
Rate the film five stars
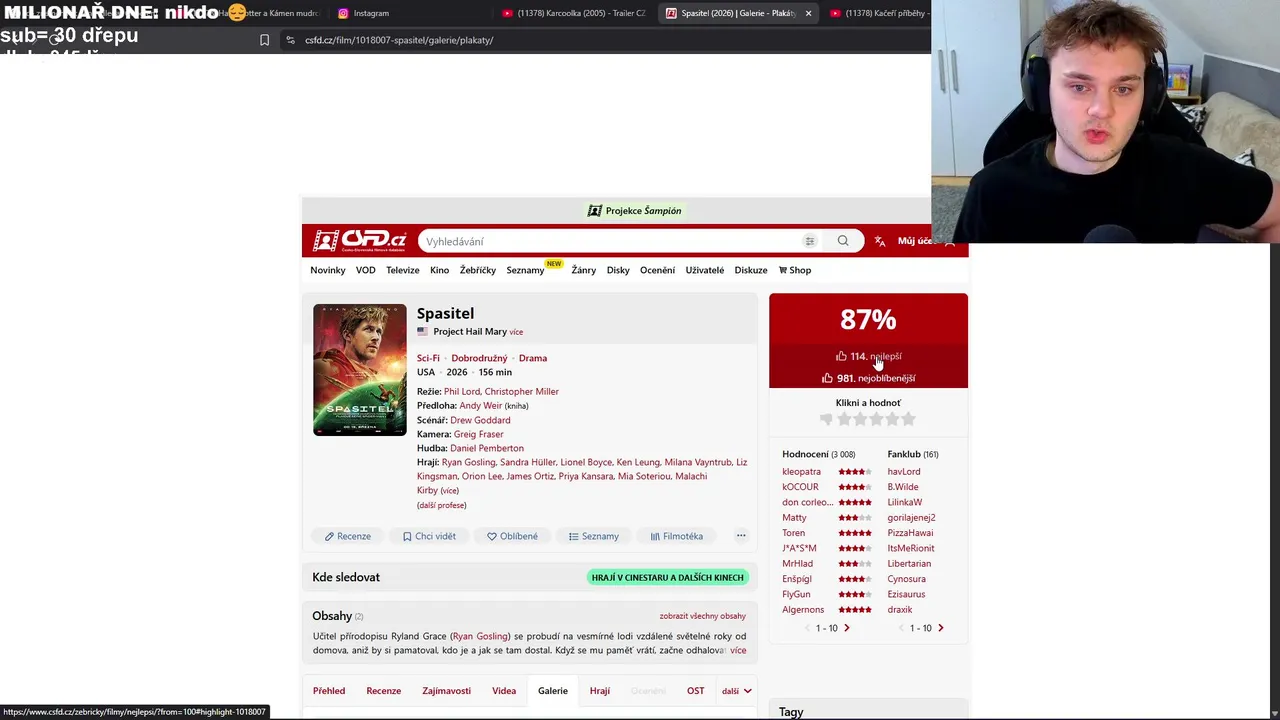pos(908,420)
